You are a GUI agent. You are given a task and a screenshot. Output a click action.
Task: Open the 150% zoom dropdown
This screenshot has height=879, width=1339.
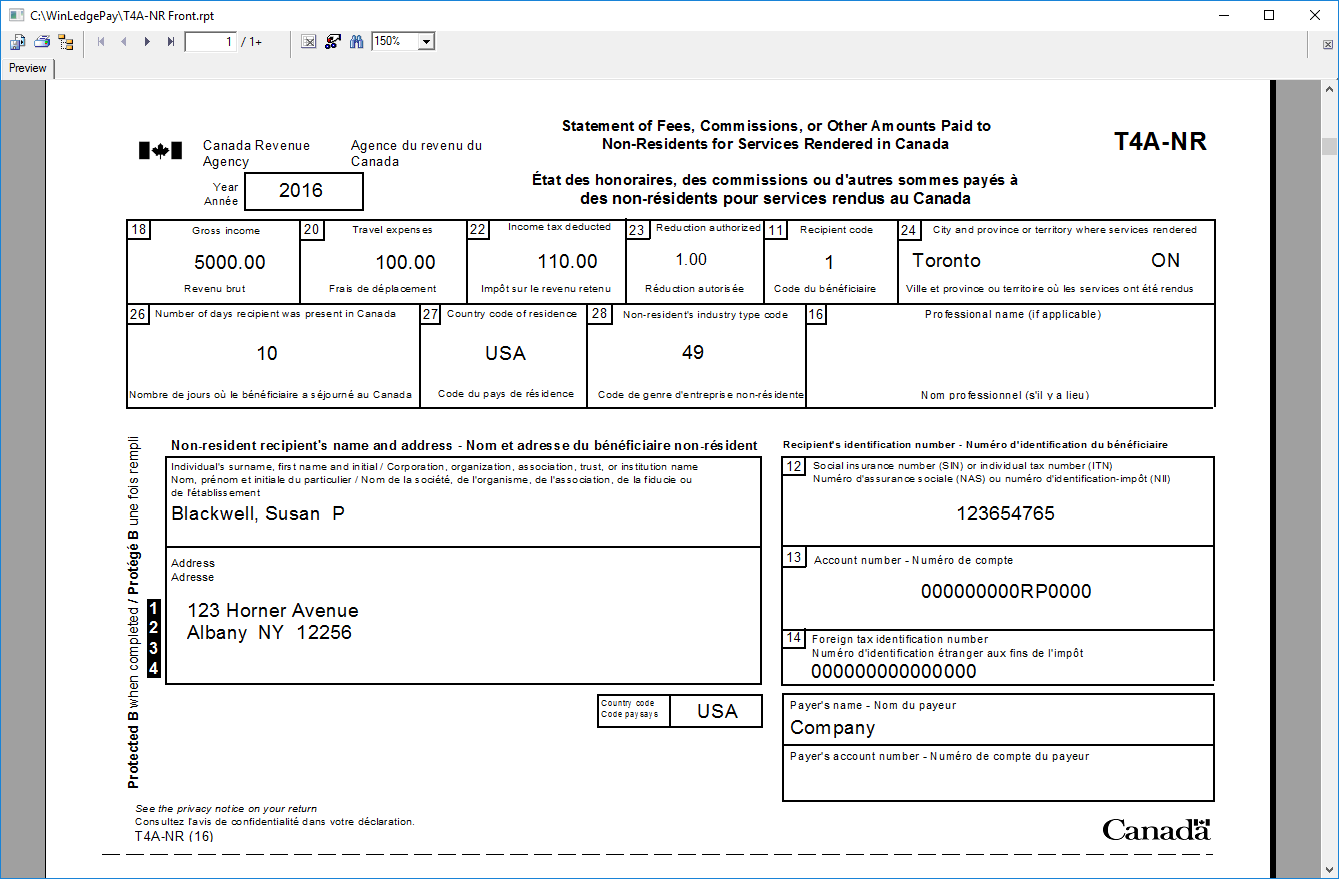(427, 42)
